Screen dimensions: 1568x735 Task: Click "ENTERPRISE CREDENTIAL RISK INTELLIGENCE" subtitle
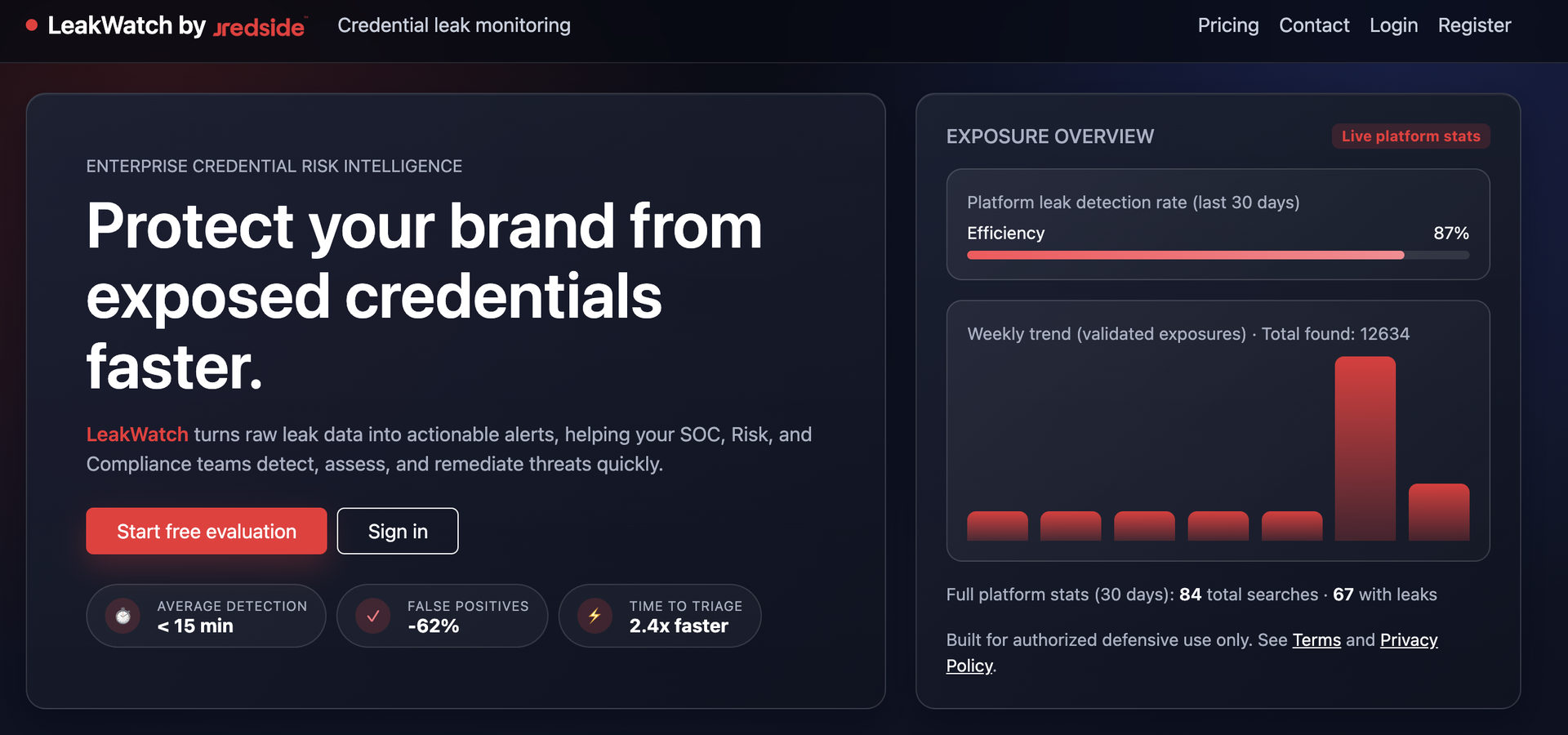(274, 167)
